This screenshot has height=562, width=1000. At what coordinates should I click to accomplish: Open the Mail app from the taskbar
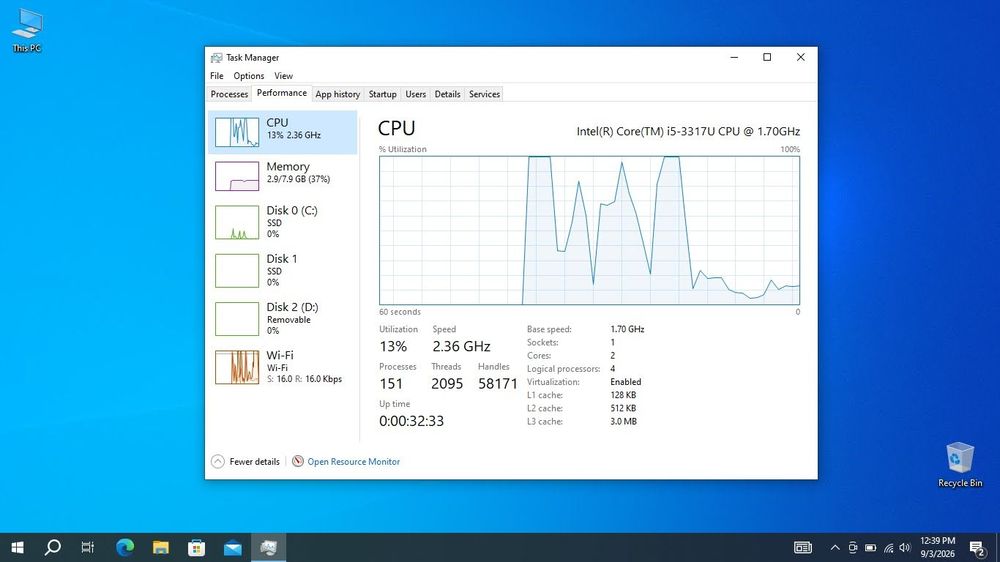click(232, 547)
